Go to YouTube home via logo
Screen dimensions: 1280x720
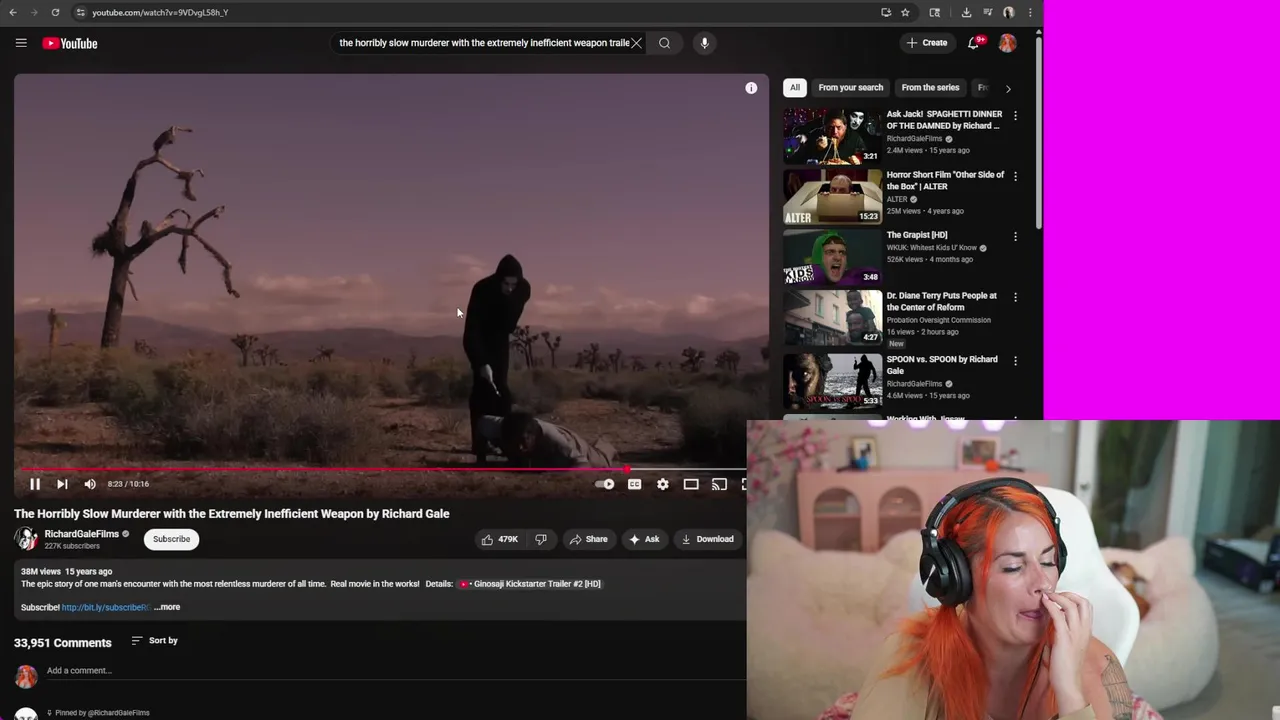70,43
